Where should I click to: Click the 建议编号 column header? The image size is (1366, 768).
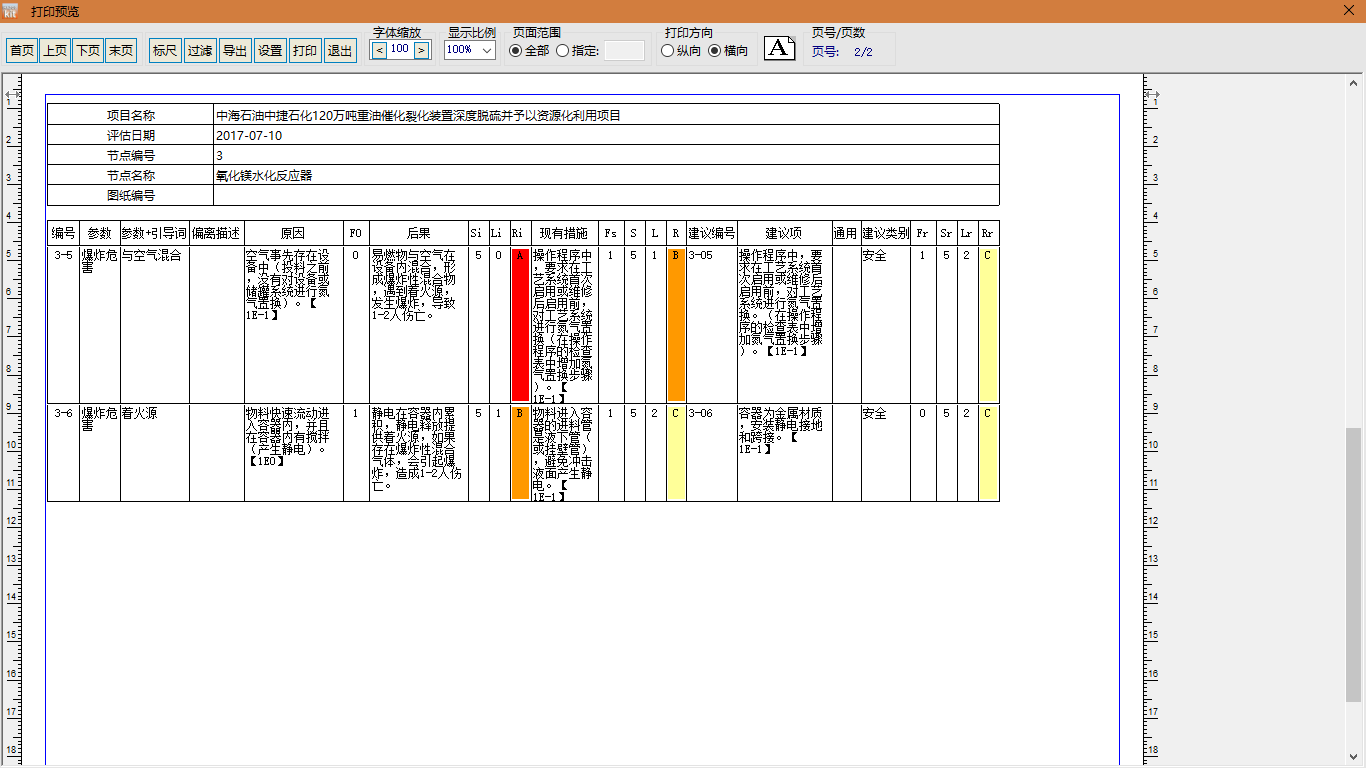coord(712,233)
